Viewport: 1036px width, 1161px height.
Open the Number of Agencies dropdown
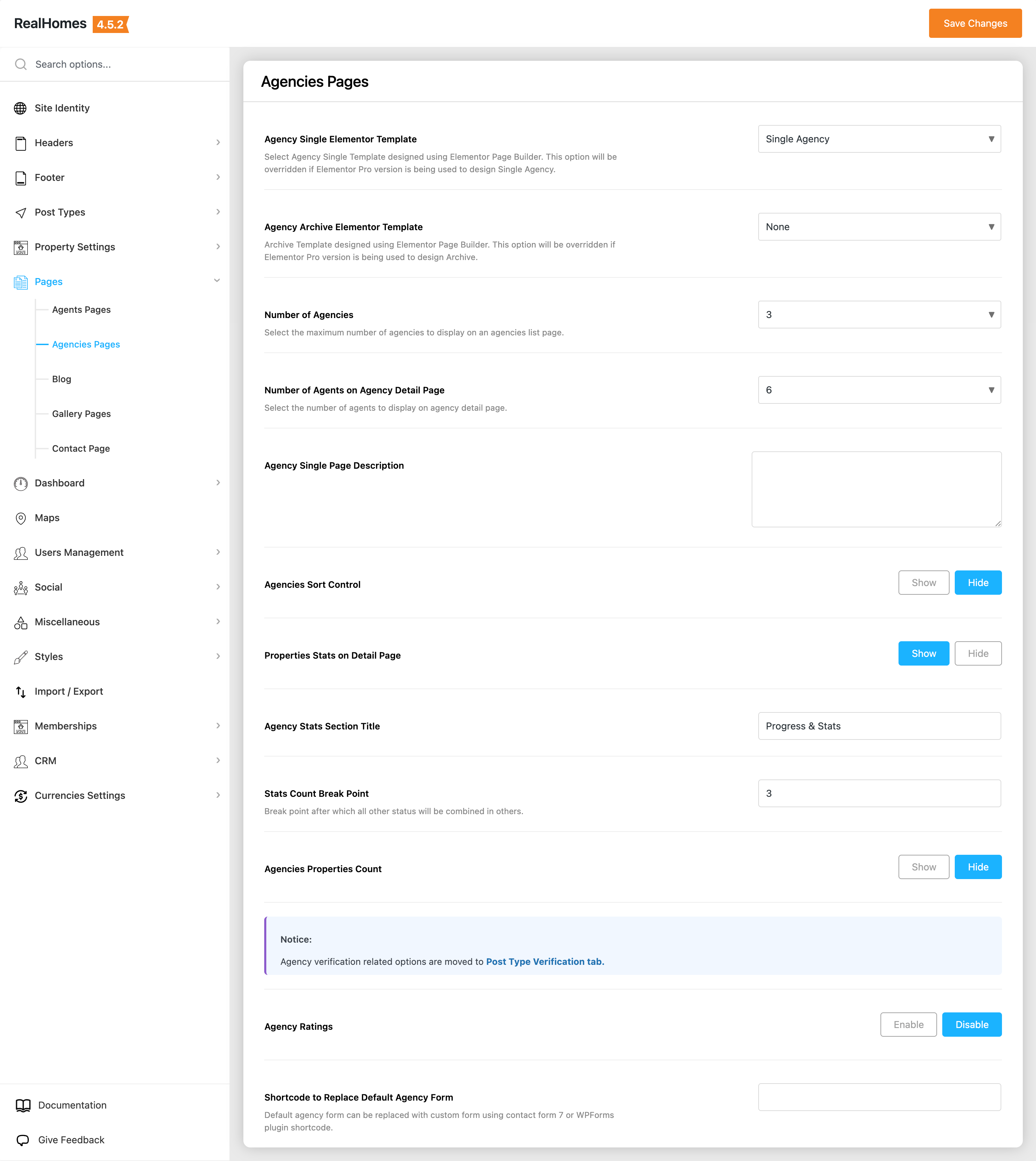tap(879, 315)
